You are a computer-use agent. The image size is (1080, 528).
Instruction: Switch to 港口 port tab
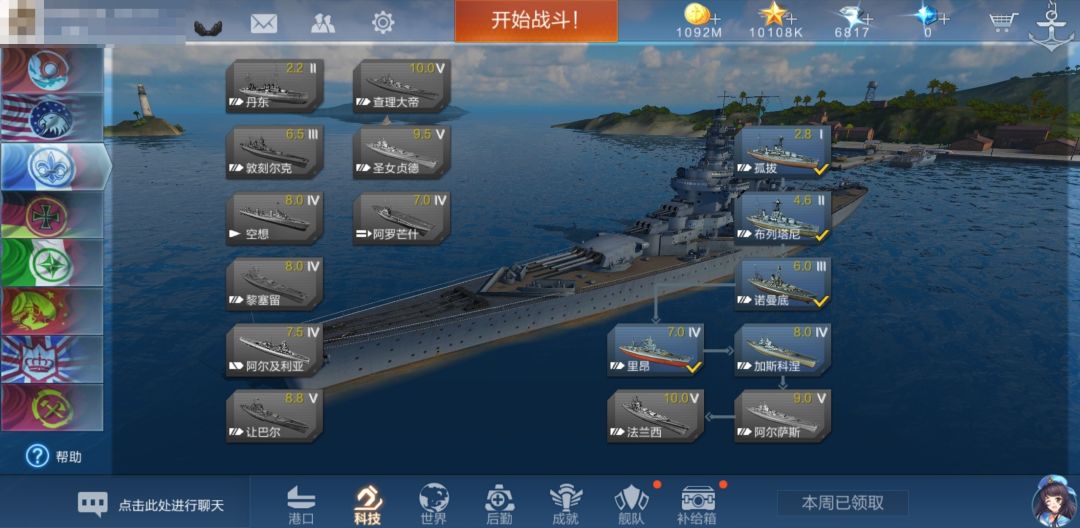301,505
